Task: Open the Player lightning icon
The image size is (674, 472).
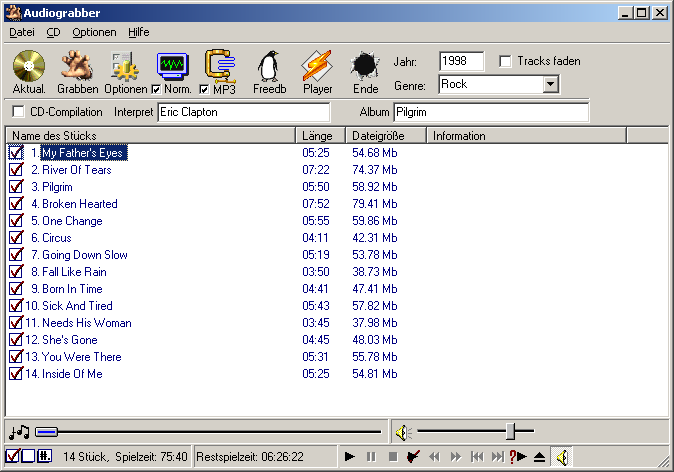Action: point(317,66)
